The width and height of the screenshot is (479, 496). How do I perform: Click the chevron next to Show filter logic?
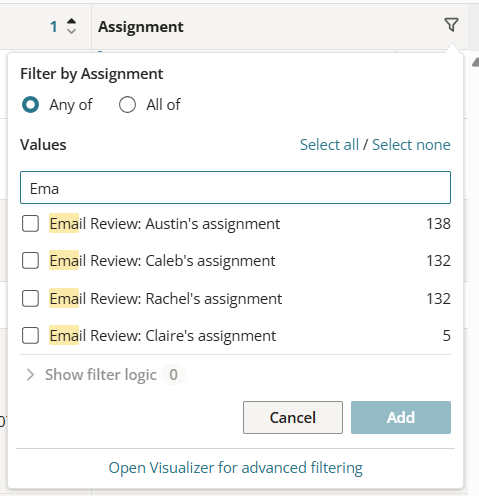pos(30,375)
